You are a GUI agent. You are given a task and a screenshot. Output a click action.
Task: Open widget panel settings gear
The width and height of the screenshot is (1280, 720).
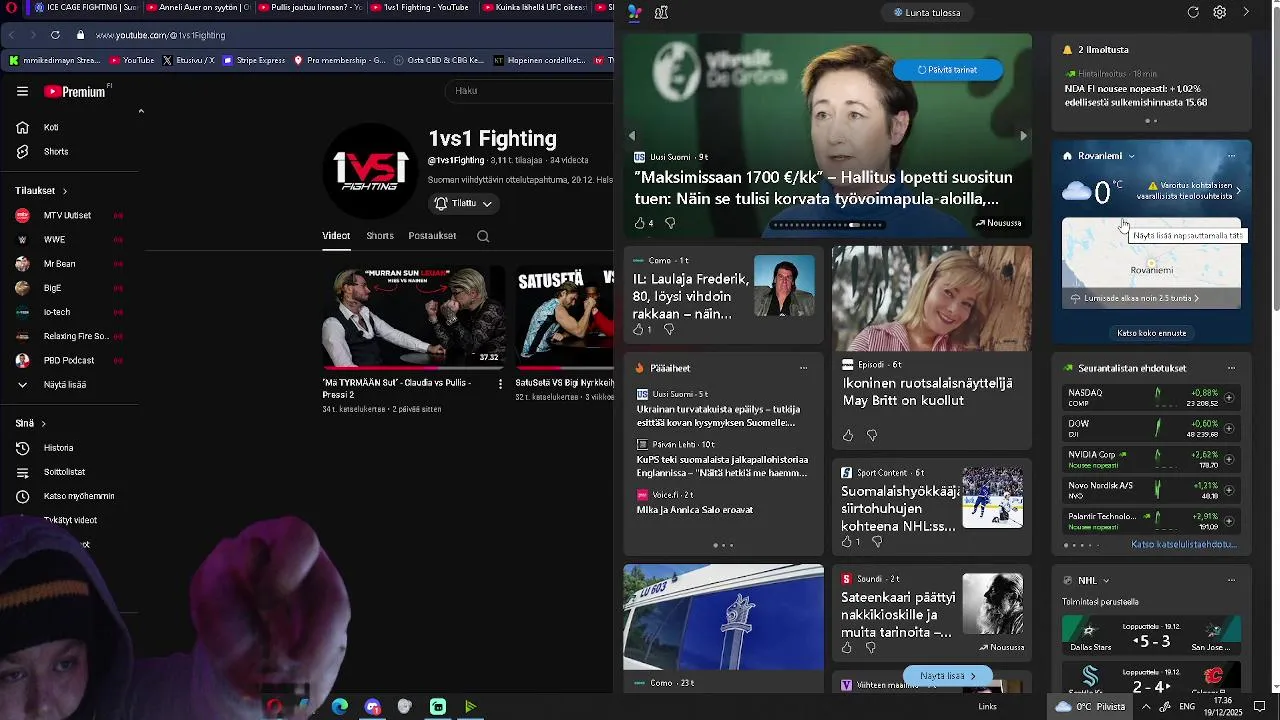click(1220, 12)
